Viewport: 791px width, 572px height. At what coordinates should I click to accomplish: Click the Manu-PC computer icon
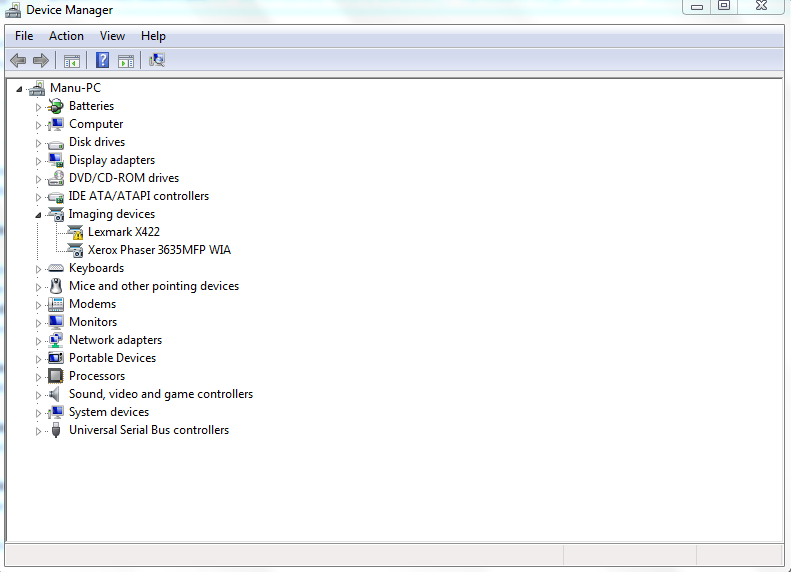[x=37, y=88]
